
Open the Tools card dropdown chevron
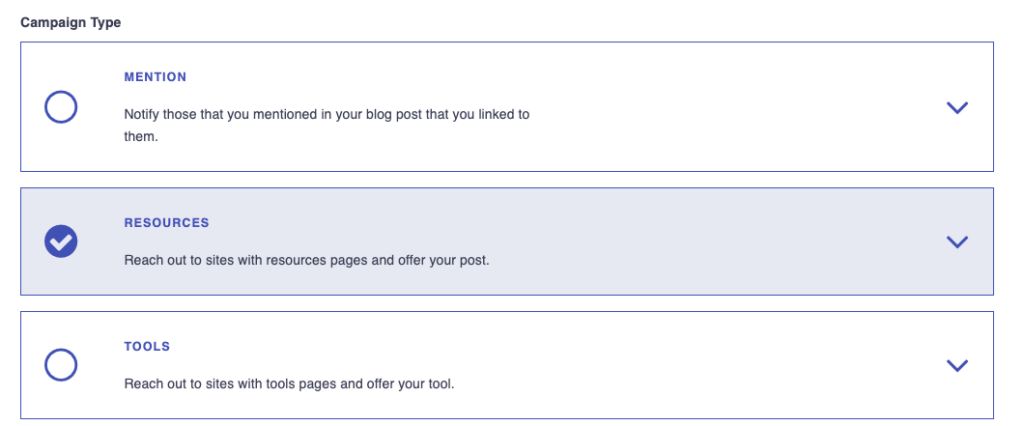pyautogui.click(x=957, y=365)
